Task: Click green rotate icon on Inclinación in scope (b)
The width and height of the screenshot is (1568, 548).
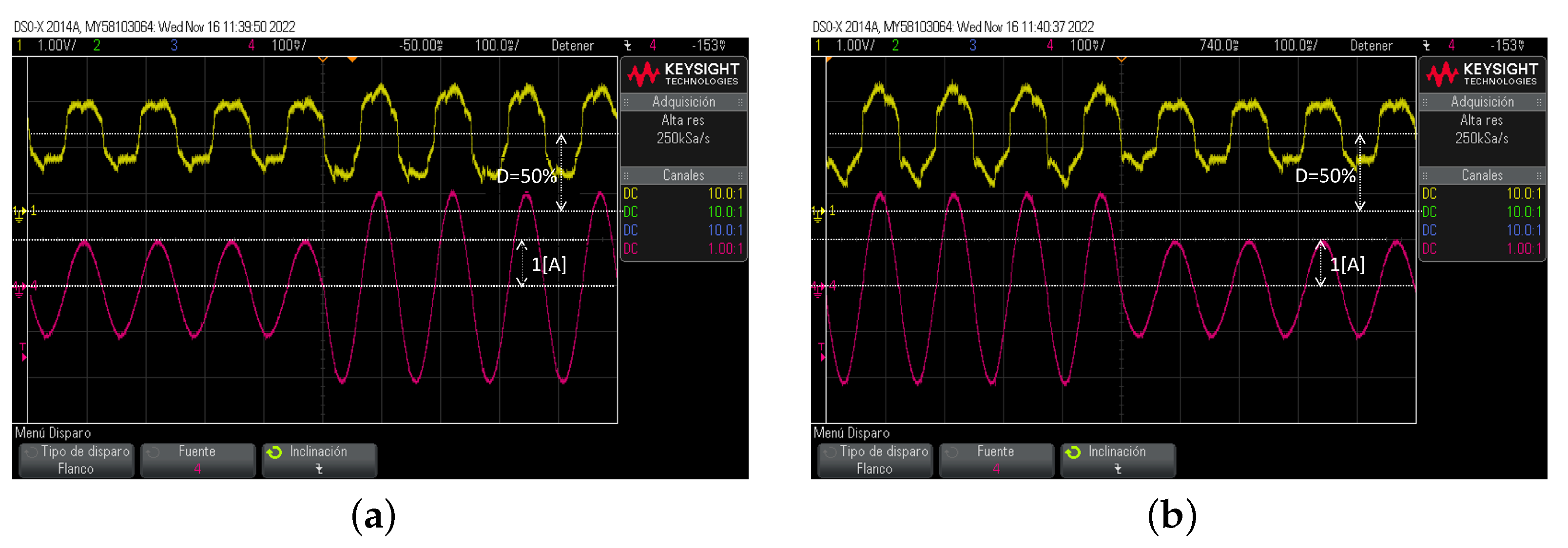Action: click(x=1073, y=452)
